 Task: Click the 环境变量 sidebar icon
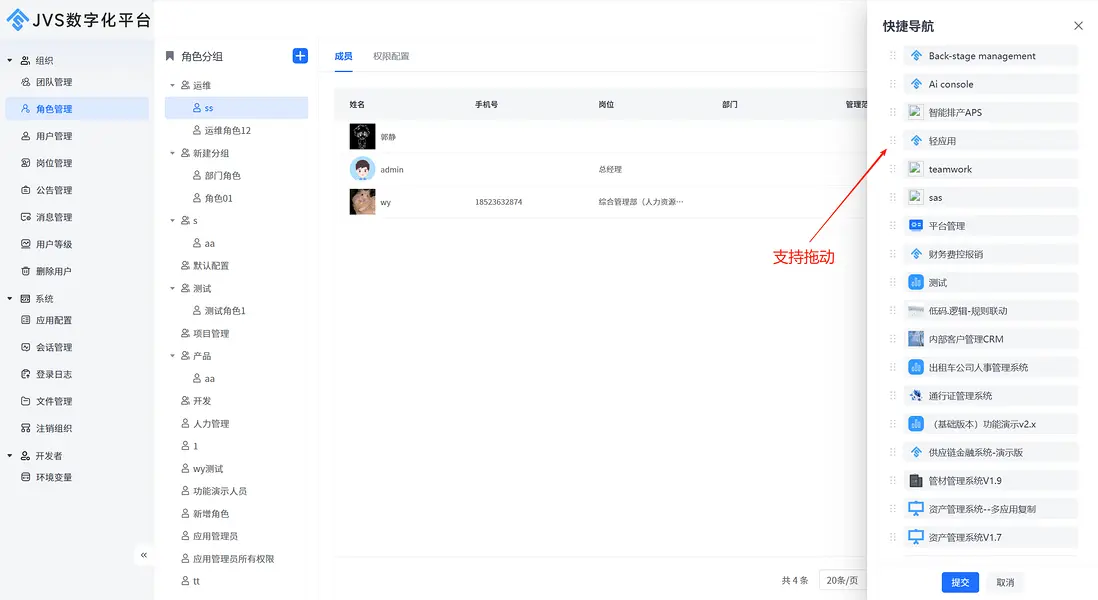(x=26, y=477)
